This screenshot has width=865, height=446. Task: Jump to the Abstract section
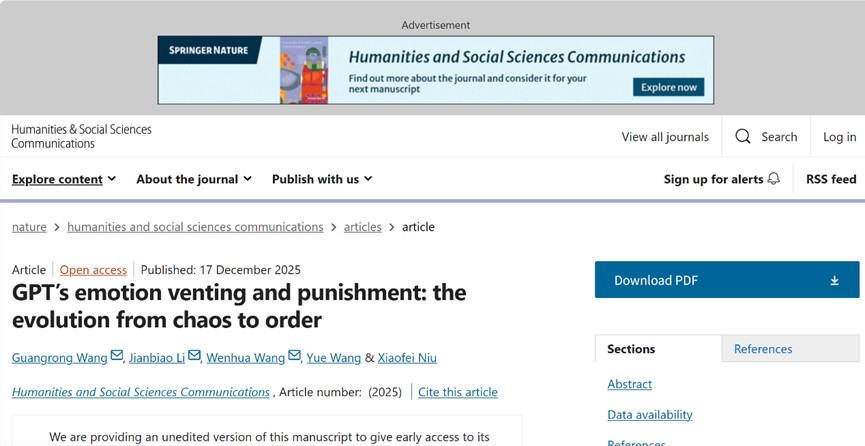point(629,384)
